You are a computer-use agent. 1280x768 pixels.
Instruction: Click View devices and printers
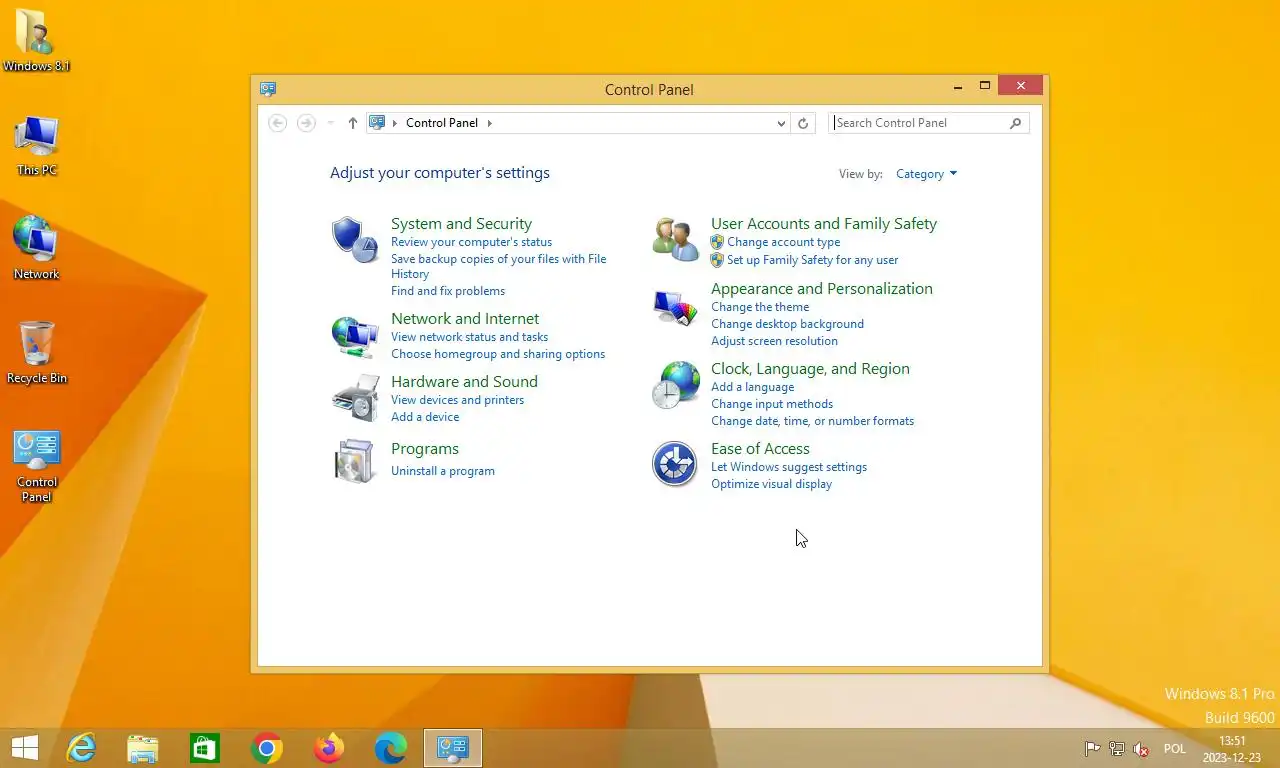457,400
